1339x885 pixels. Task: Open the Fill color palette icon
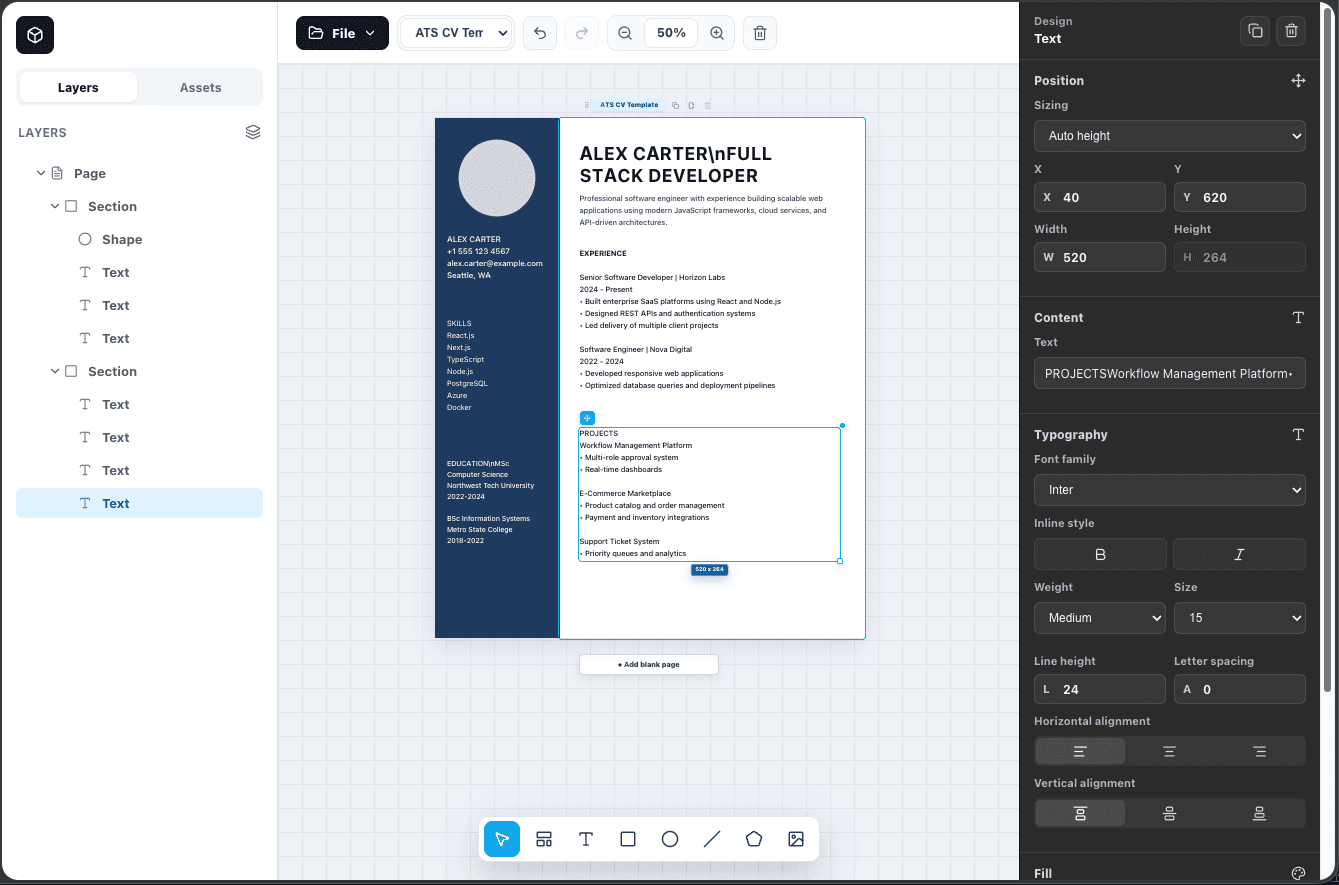pyautogui.click(x=1298, y=873)
